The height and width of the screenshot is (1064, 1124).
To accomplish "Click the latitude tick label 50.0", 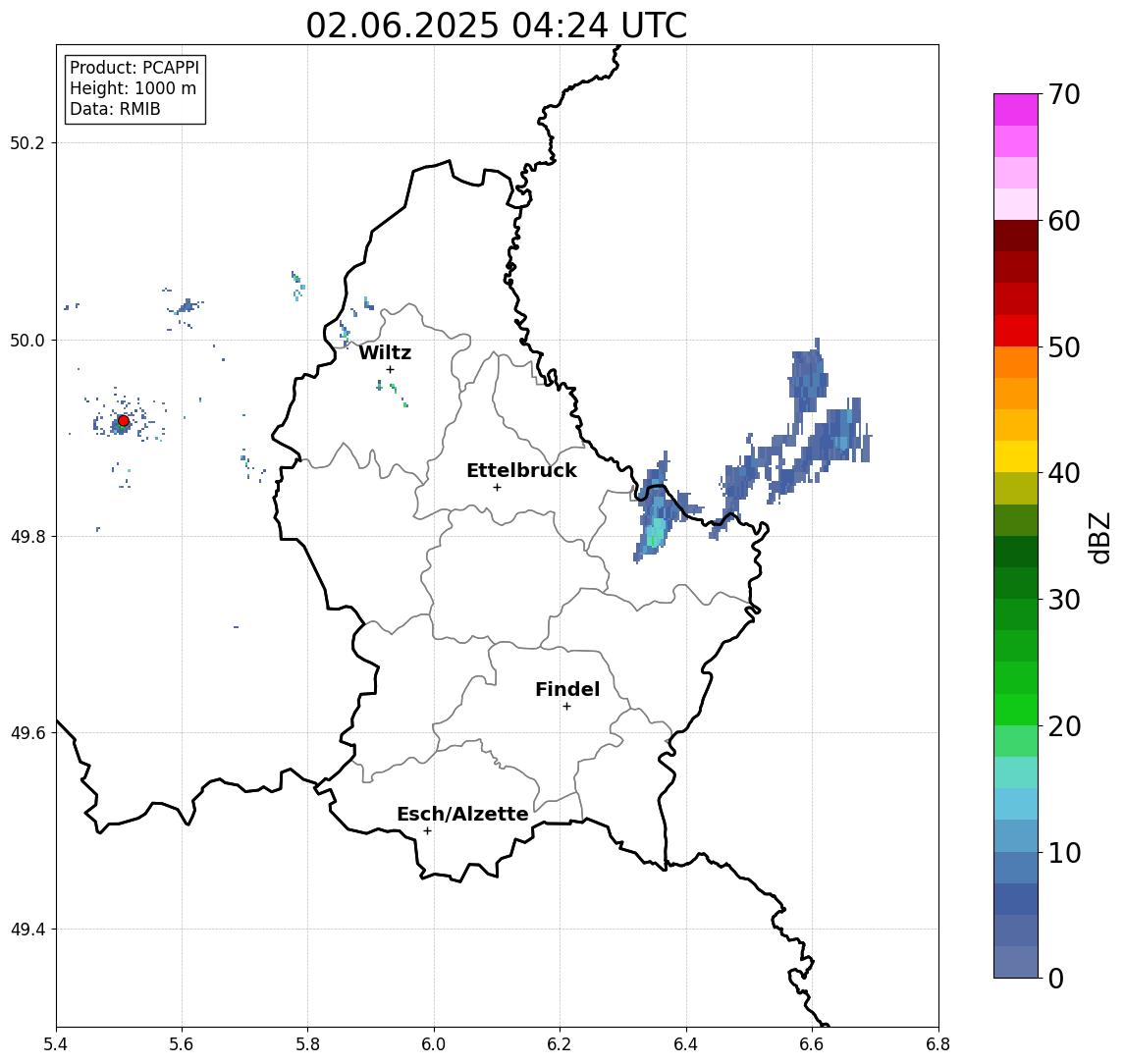I will (x=27, y=340).
